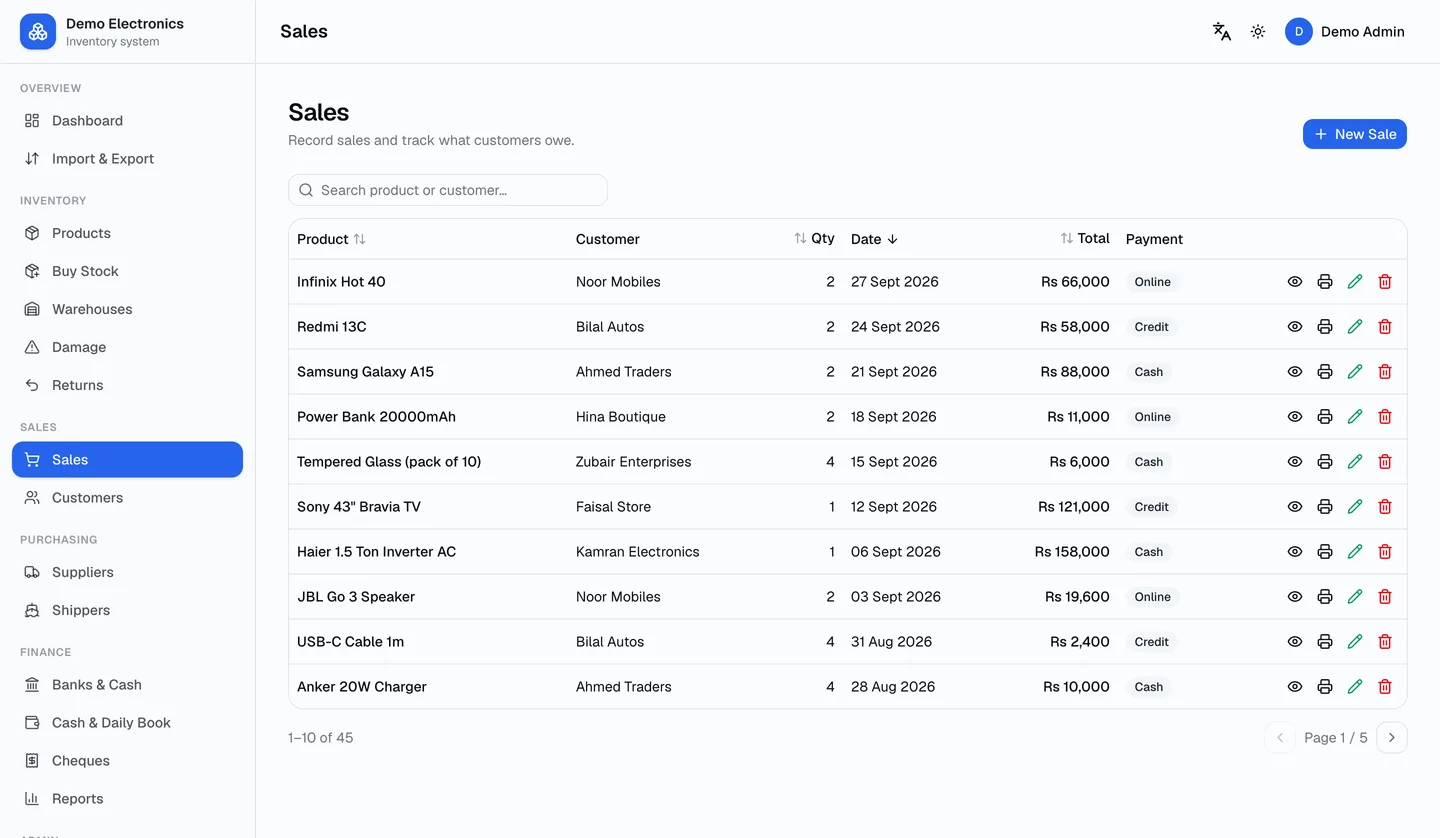Print the Haier 1.5 Ton Inverter AC sale

[1325, 552]
